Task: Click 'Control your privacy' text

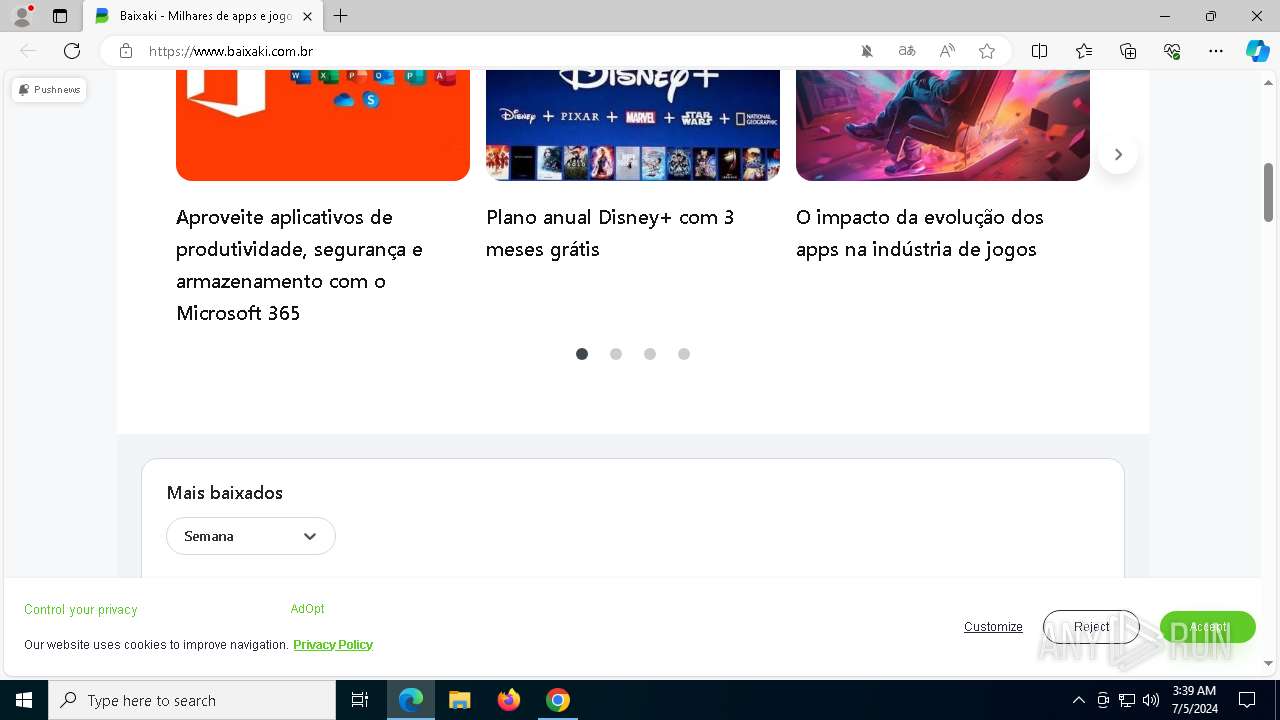Action: (81, 610)
